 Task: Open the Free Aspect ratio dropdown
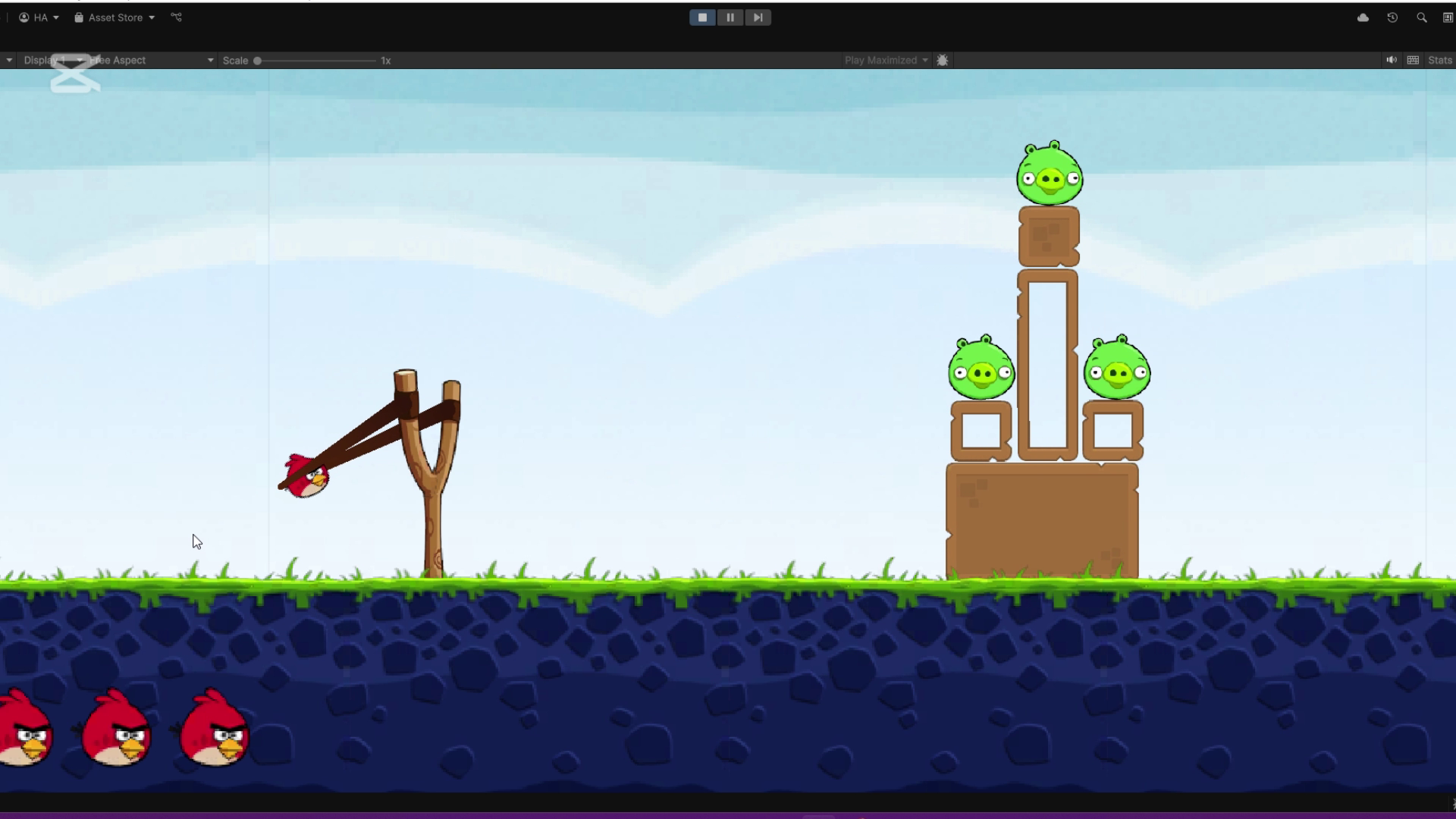[151, 60]
